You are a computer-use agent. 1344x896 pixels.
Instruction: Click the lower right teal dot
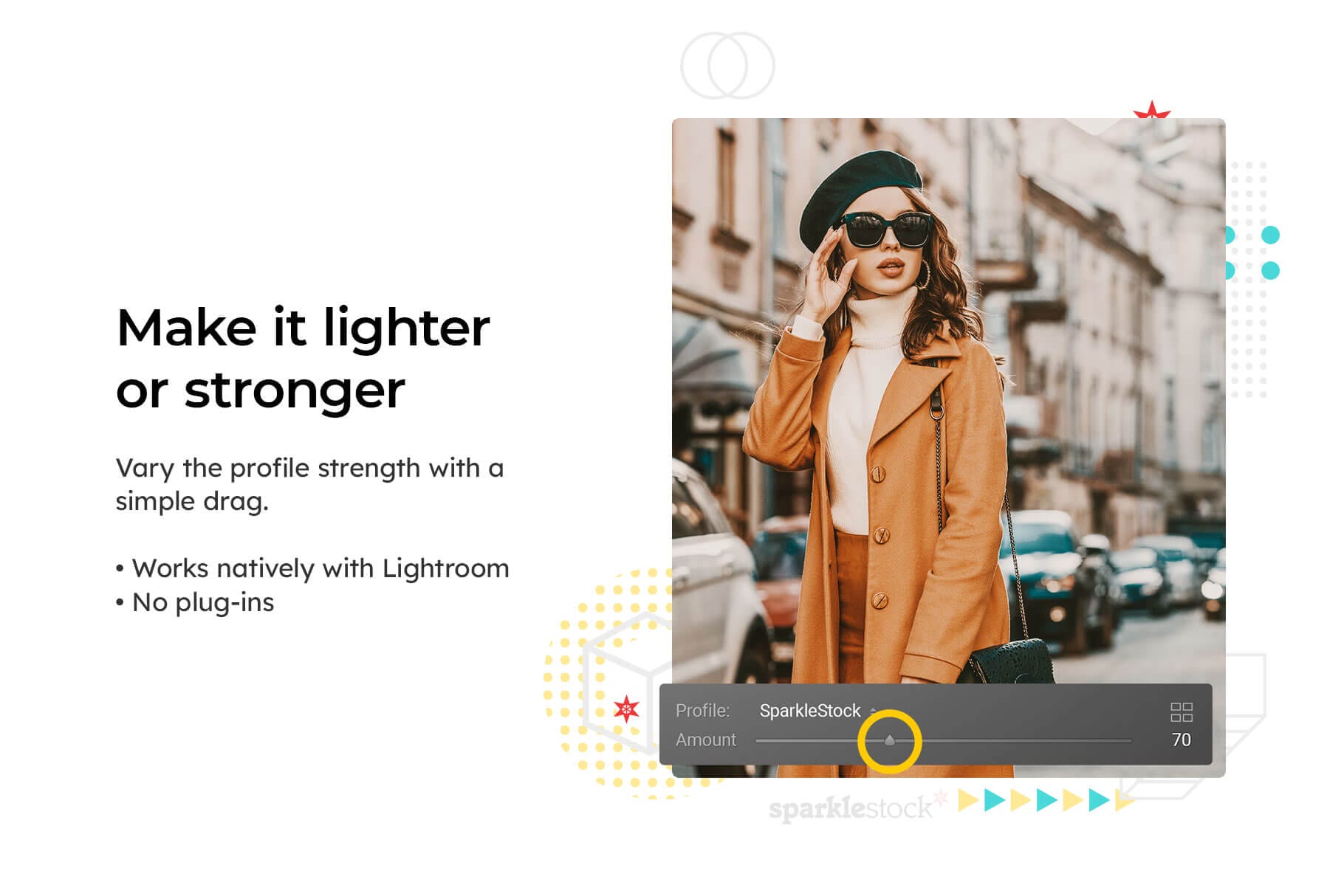(x=1270, y=270)
